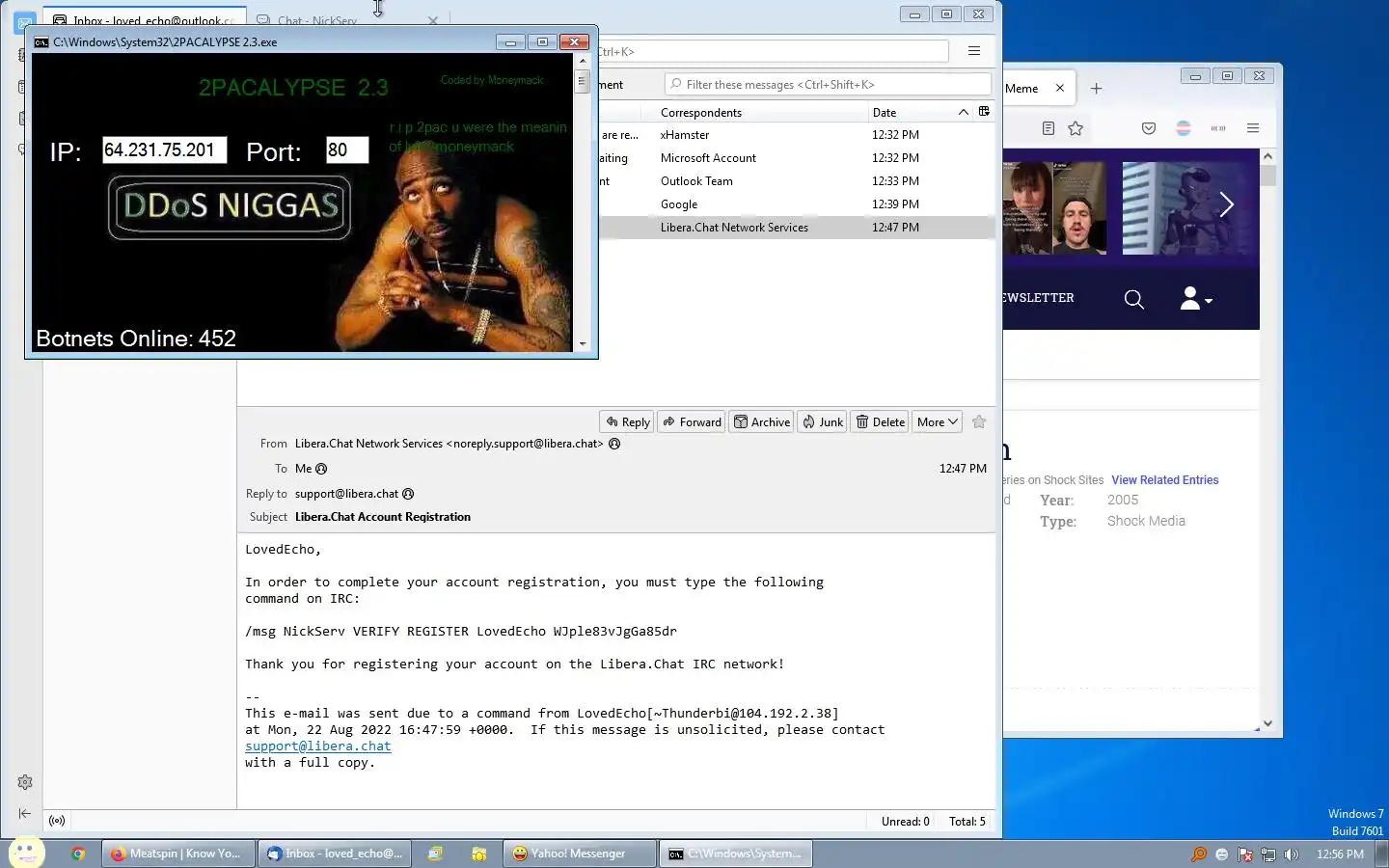The image size is (1389, 868).
Task: Click scroll-down arrow of console window
Action: pos(582,344)
